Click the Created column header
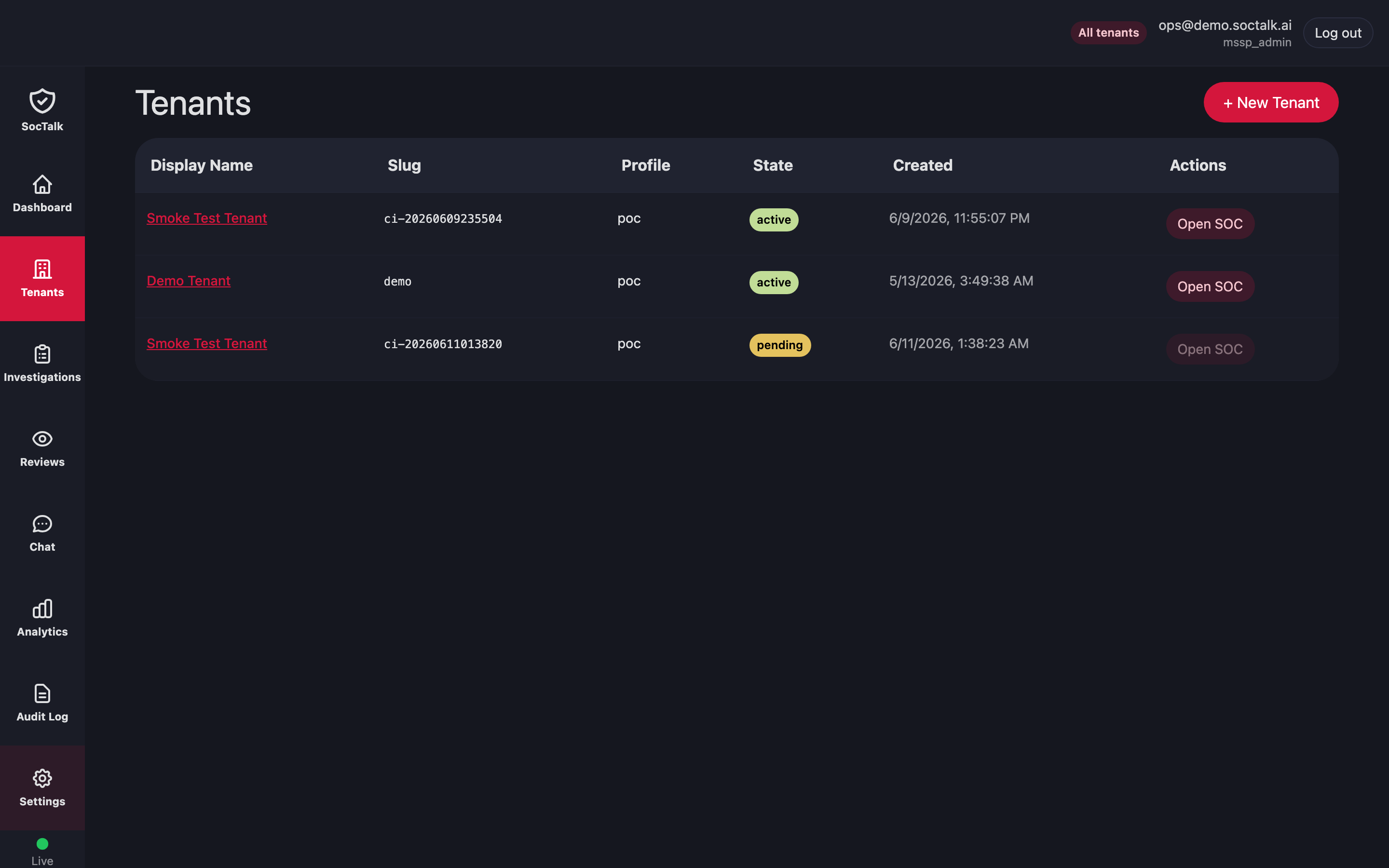Viewport: 1389px width, 868px height. (x=922, y=165)
